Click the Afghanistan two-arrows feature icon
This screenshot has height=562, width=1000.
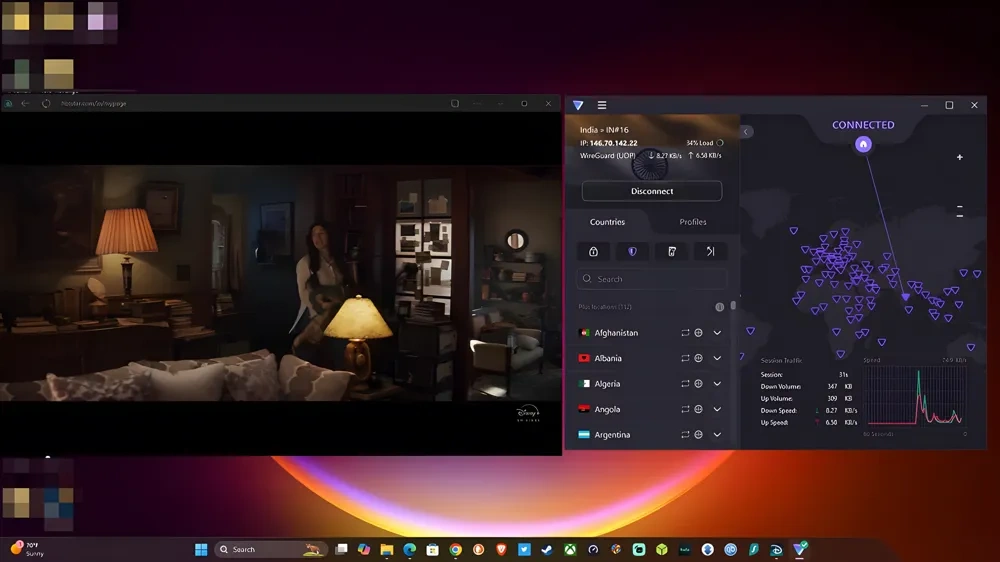[685, 333]
